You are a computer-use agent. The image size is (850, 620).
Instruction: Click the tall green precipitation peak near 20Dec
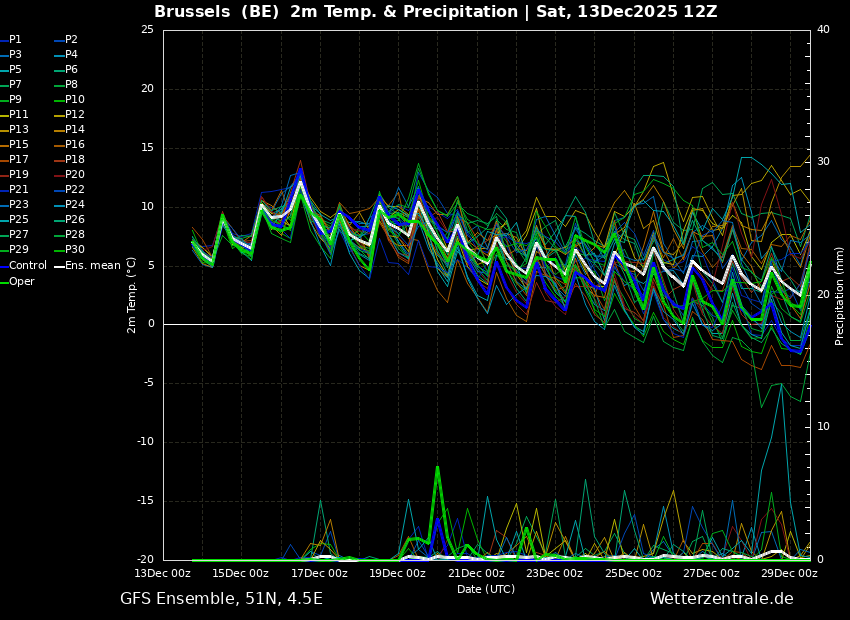437,470
